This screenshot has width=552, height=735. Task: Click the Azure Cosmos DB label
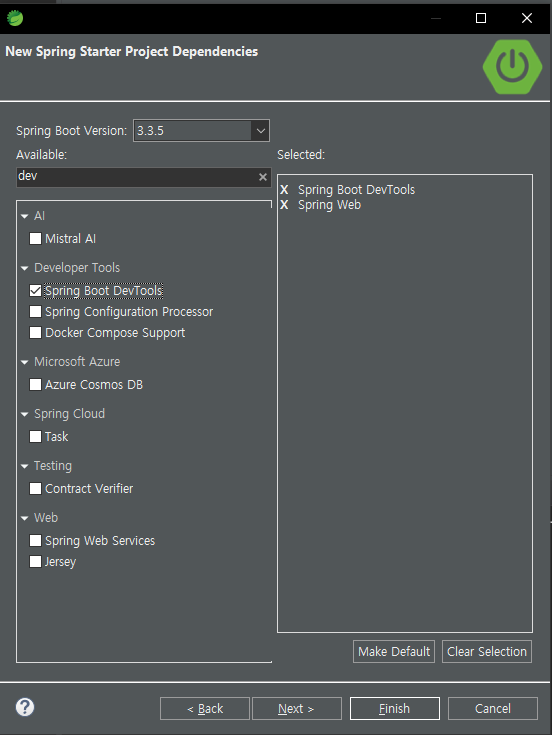[x=94, y=385]
